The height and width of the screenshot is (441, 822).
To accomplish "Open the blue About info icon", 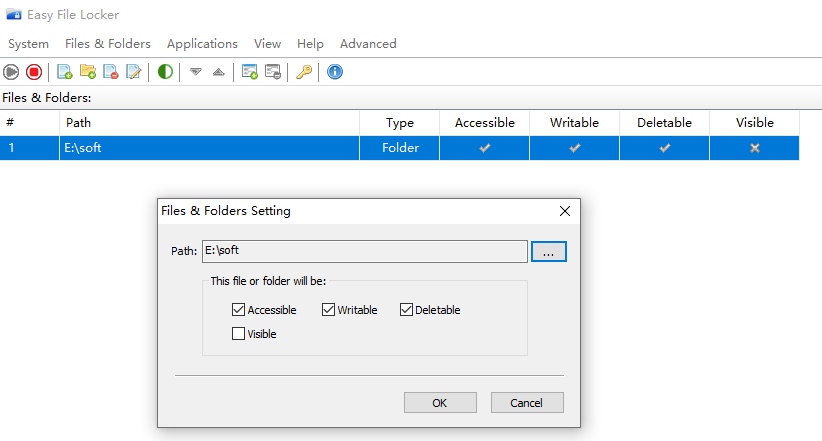I will click(x=335, y=72).
